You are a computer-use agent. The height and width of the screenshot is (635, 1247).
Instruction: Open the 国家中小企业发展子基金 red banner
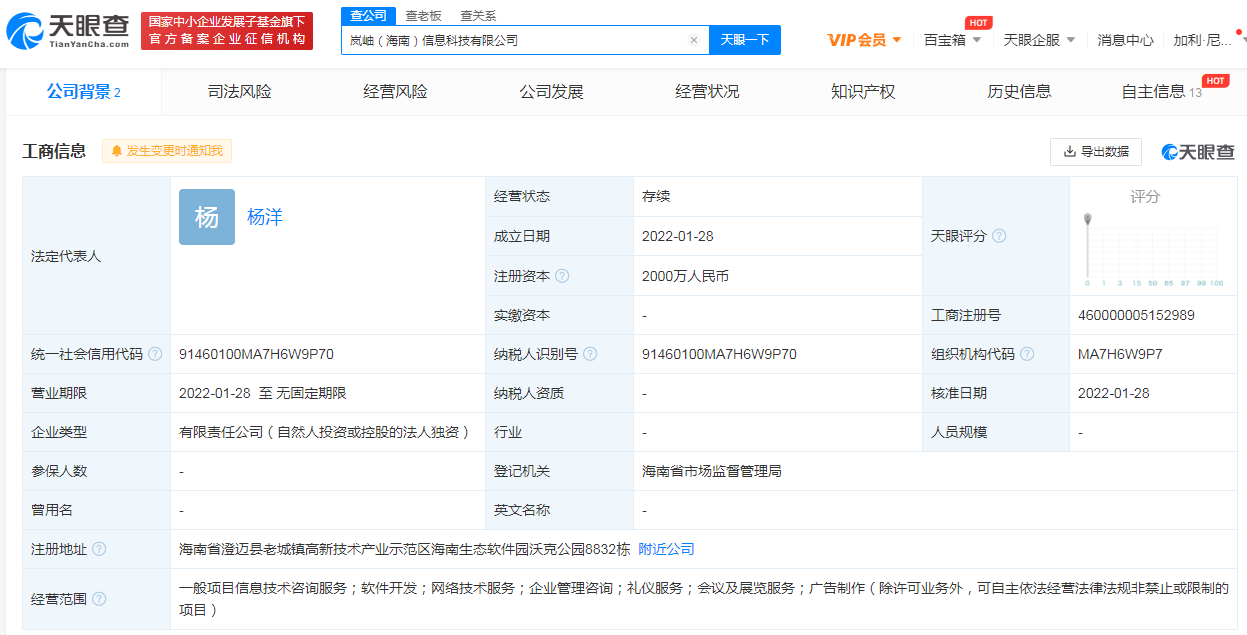[x=227, y=31]
